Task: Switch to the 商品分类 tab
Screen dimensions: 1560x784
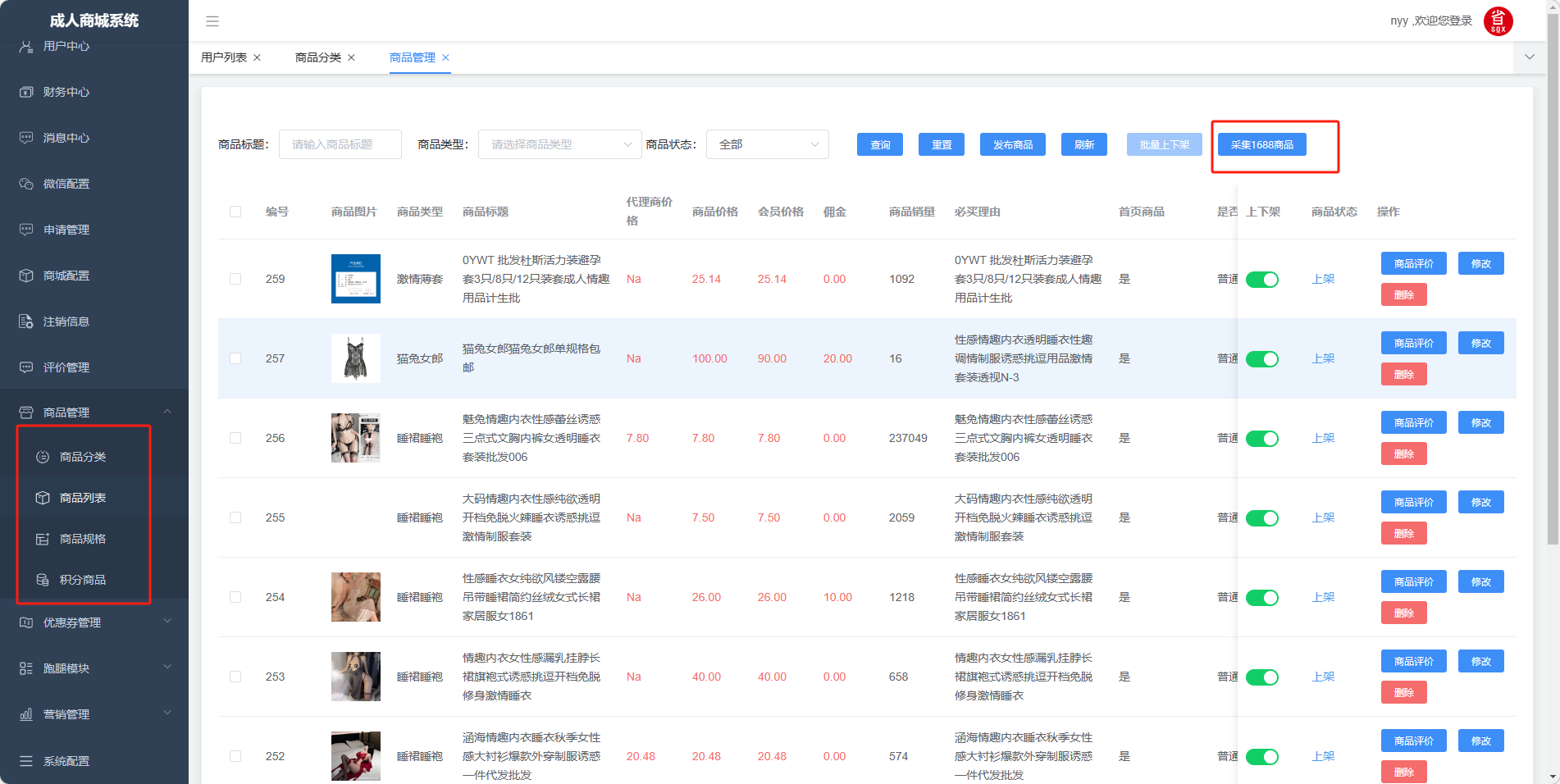Action: click(318, 57)
